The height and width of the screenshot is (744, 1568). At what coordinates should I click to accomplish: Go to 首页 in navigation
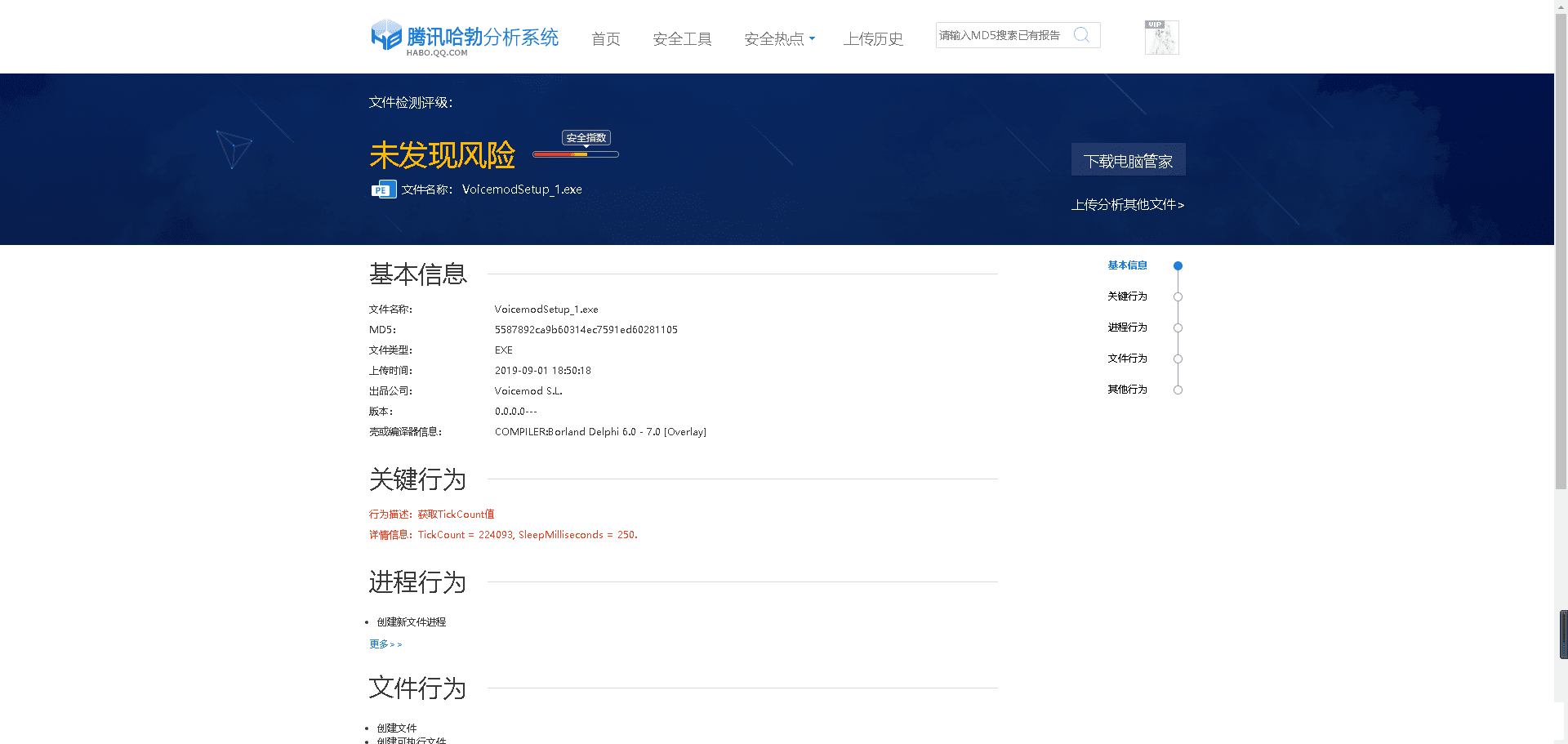606,38
